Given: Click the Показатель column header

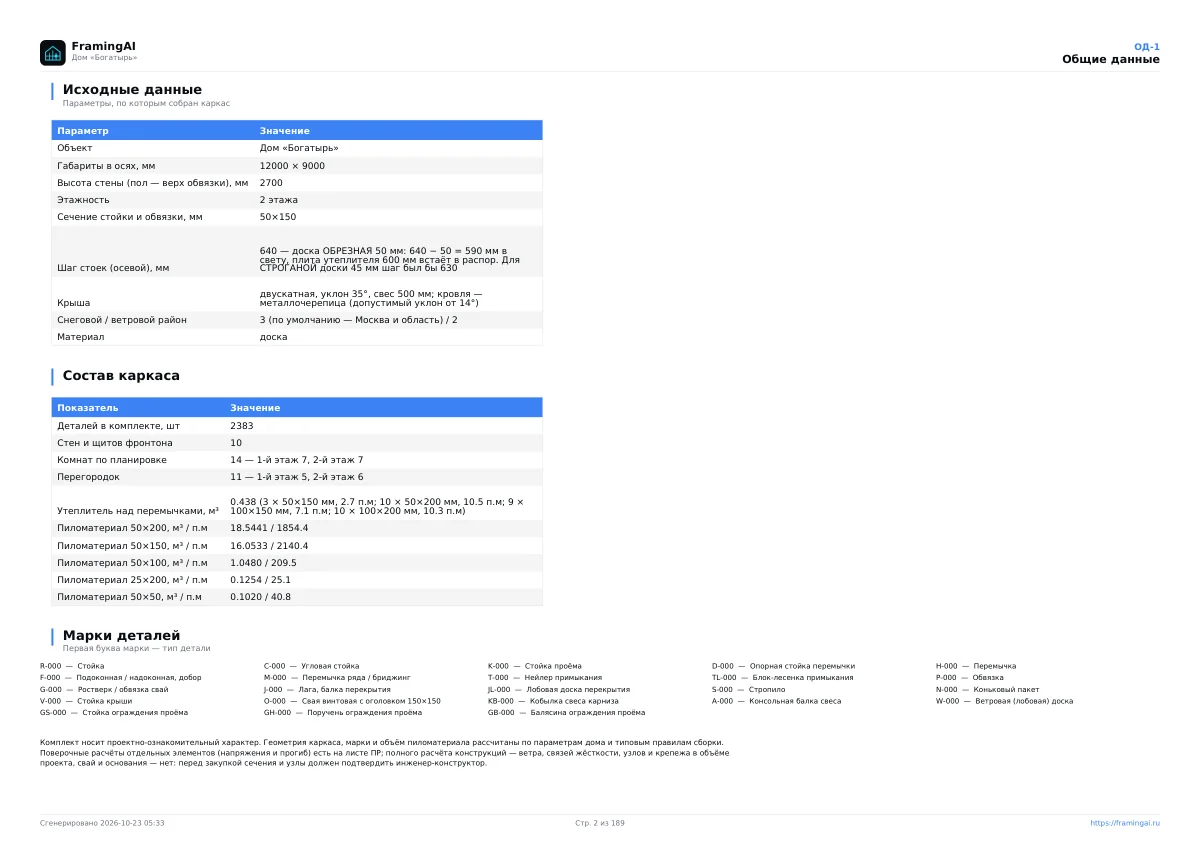Looking at the screenshot, I should [x=88, y=408].
